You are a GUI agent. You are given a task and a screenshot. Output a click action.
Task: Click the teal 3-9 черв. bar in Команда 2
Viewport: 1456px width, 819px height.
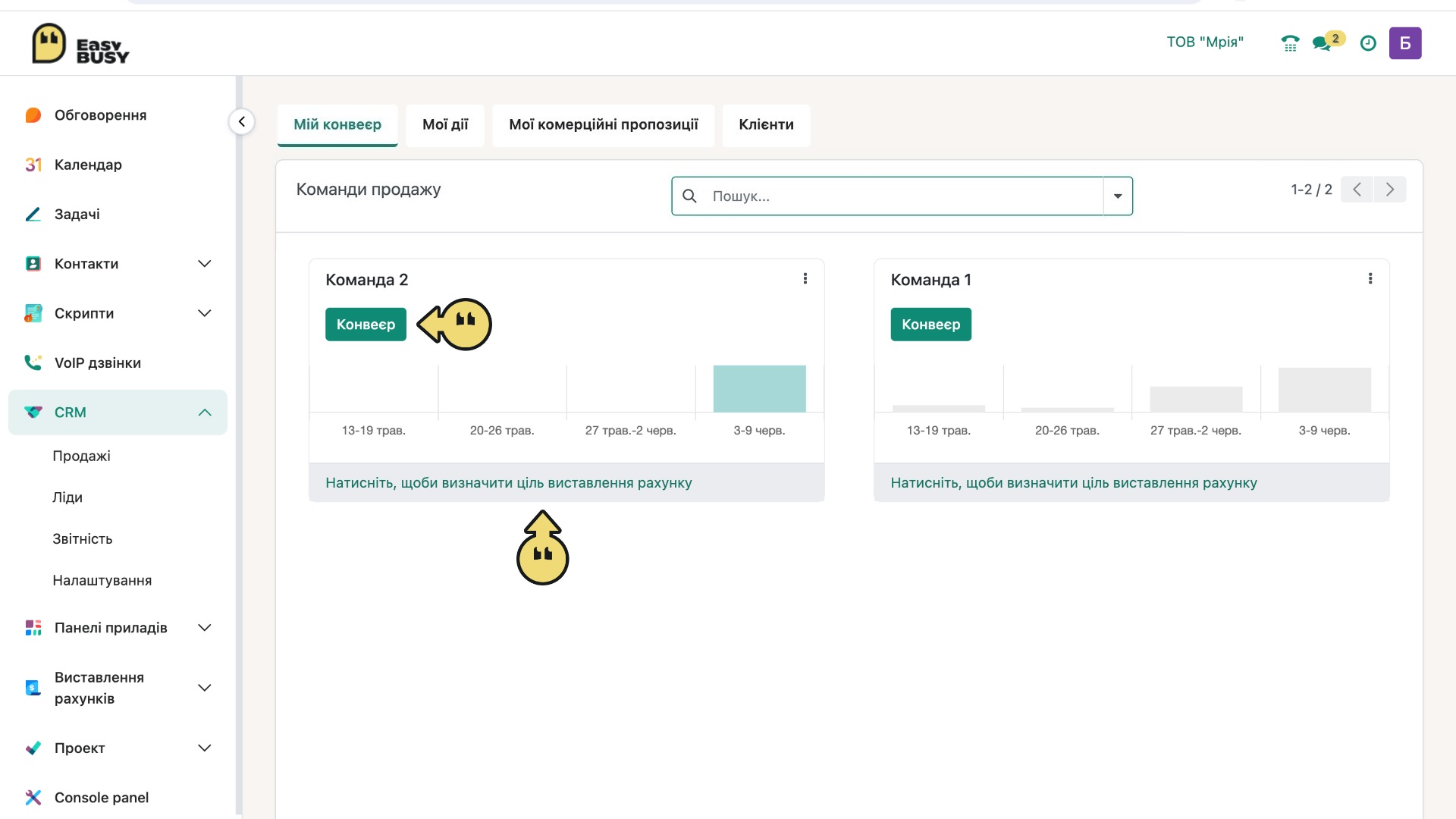pos(759,389)
